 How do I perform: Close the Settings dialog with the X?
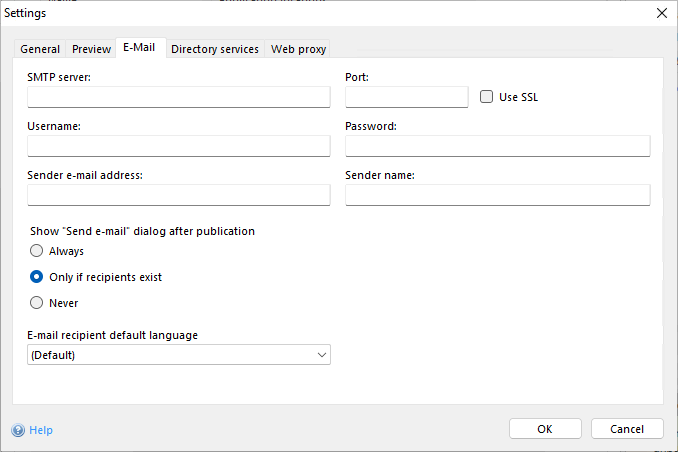tap(661, 13)
